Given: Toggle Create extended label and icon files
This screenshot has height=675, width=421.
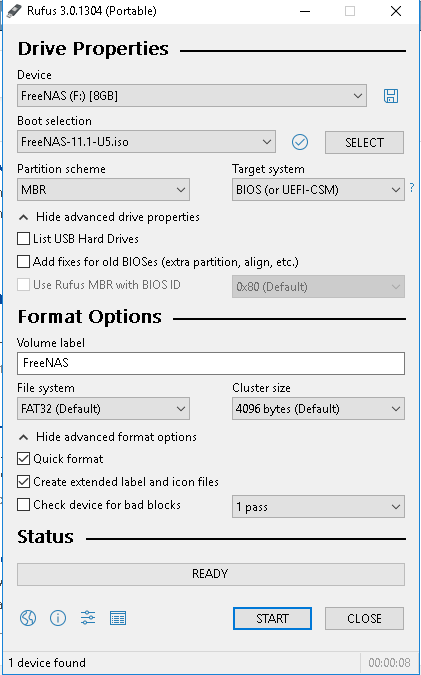Looking at the screenshot, I should [x=23, y=481].
